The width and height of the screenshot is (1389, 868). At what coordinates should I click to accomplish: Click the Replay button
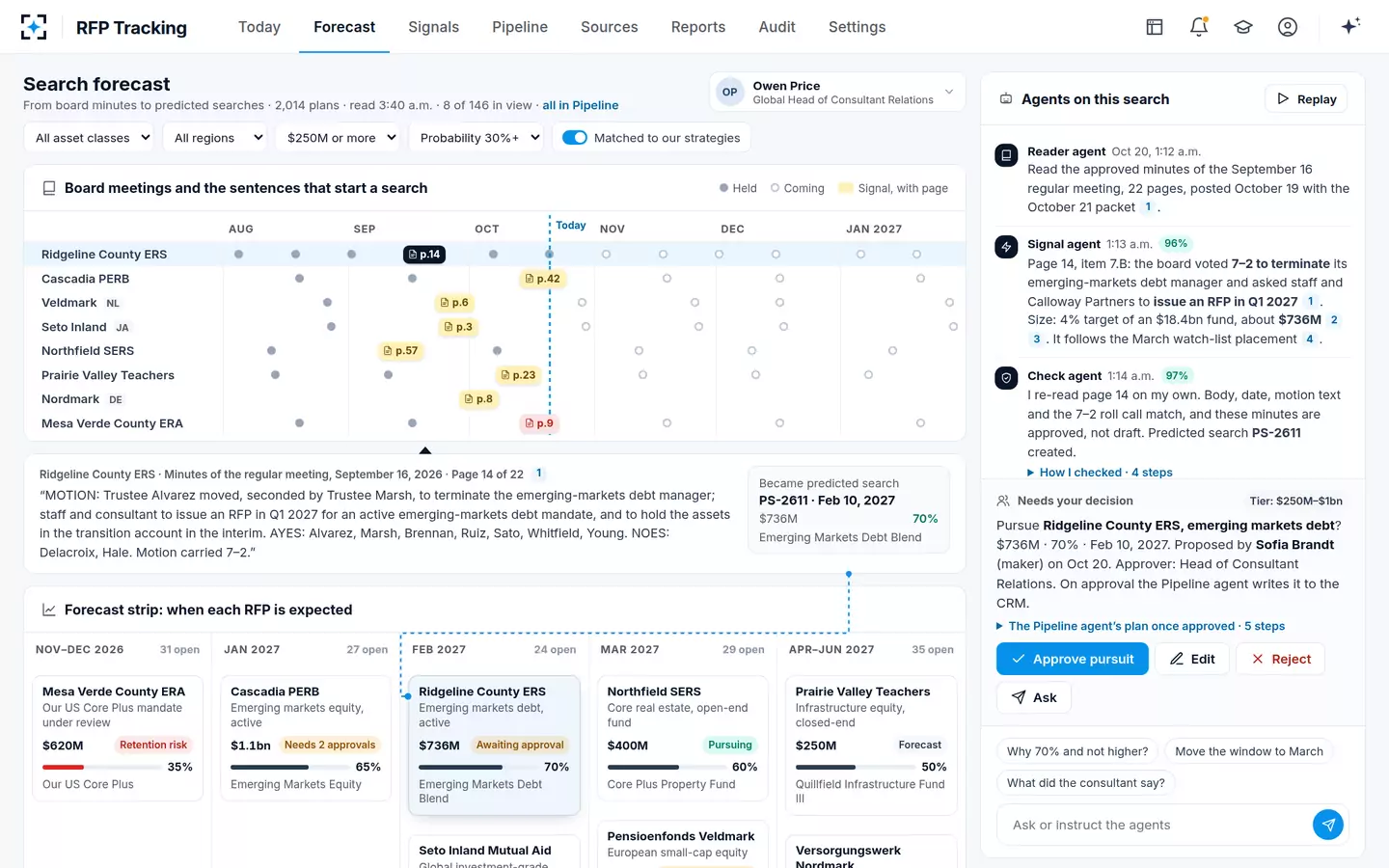pyautogui.click(x=1306, y=98)
